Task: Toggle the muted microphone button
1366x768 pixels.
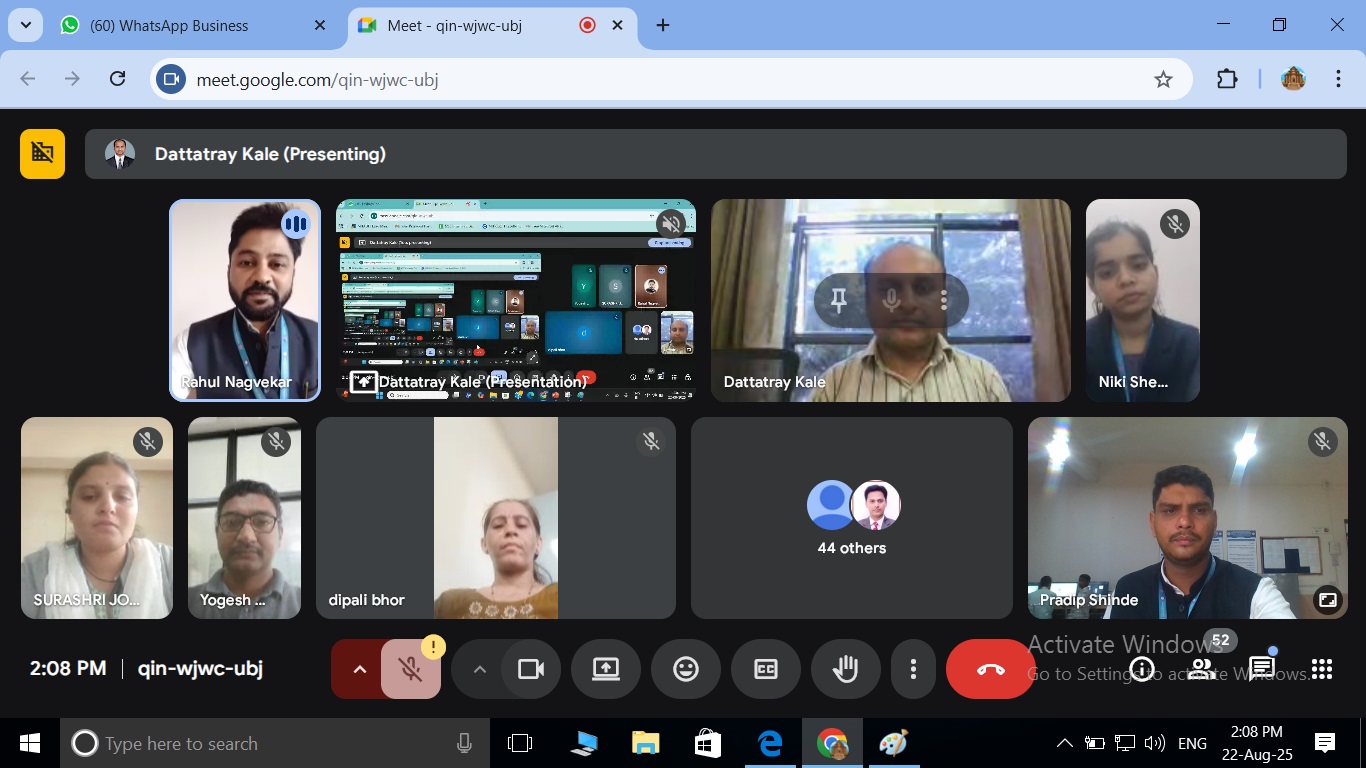Action: [x=411, y=669]
